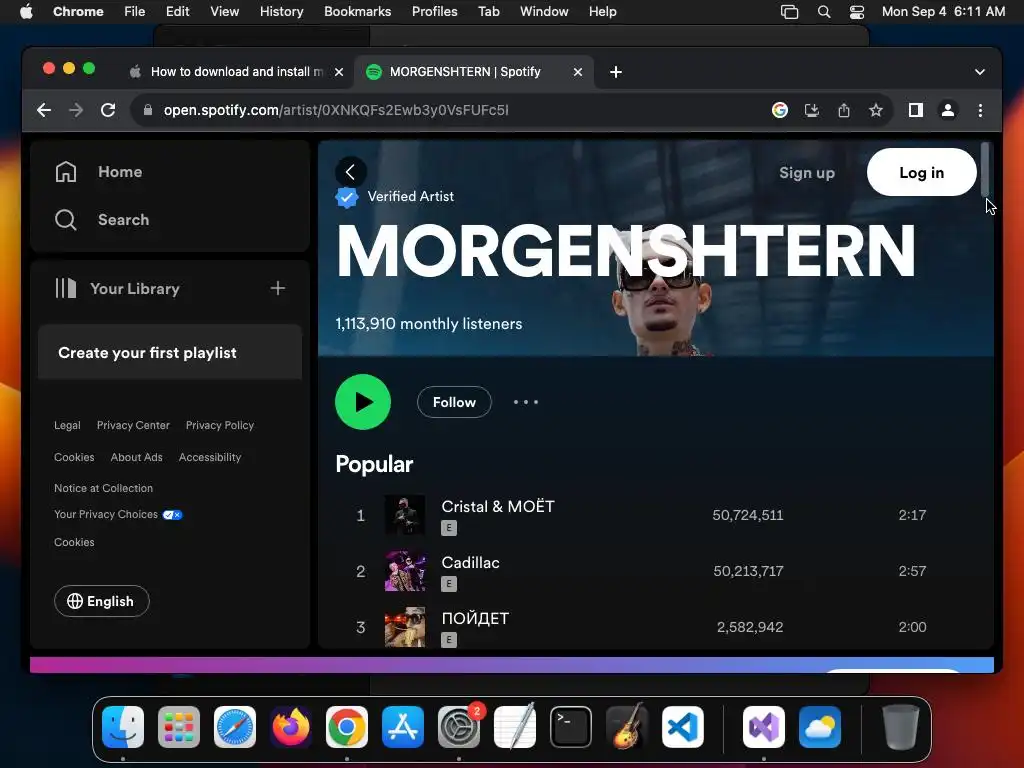Viewport: 1024px width, 768px height.
Task: Launch Safari from the Dock
Action: (x=235, y=727)
